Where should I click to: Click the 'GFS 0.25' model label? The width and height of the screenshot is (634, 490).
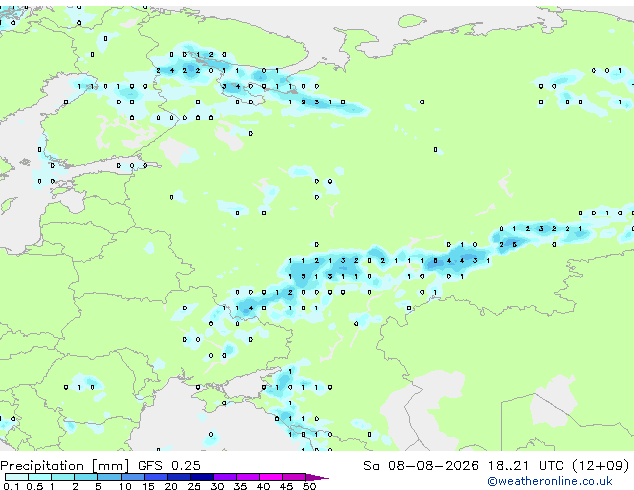[x=169, y=466]
